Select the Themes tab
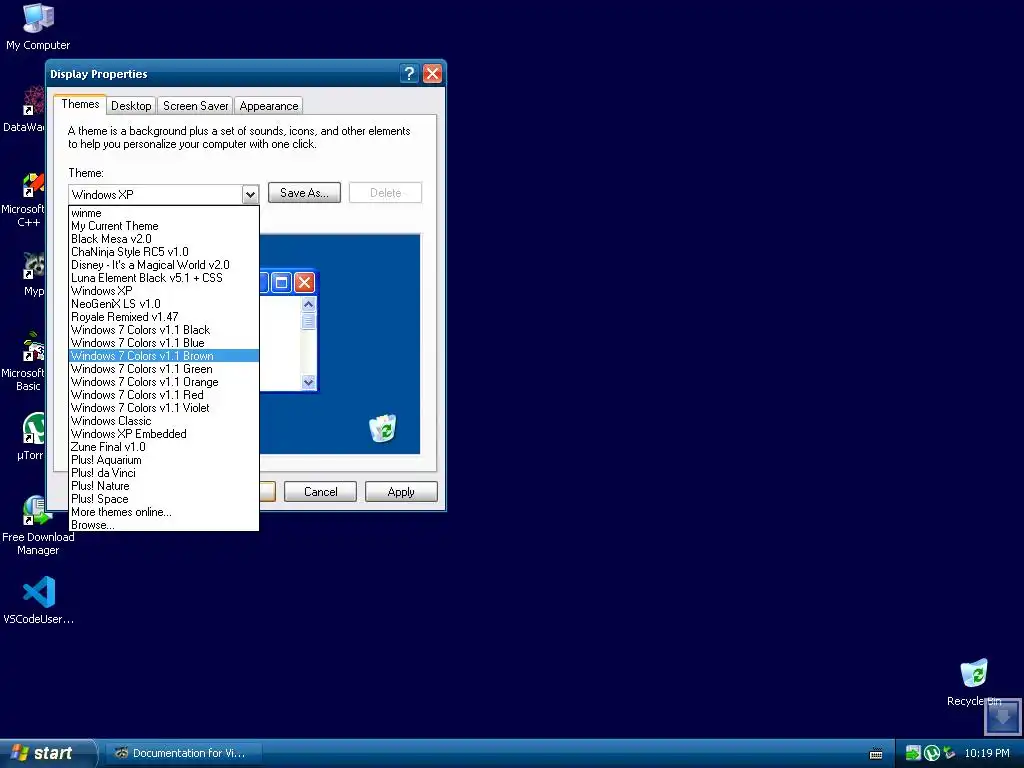This screenshot has height=768, width=1024. (x=80, y=104)
